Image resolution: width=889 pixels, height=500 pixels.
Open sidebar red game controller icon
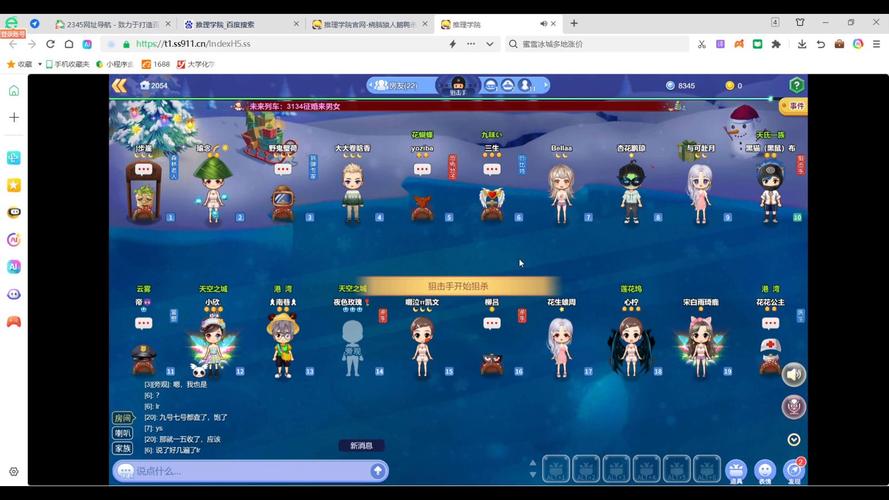pyautogui.click(x=14, y=321)
